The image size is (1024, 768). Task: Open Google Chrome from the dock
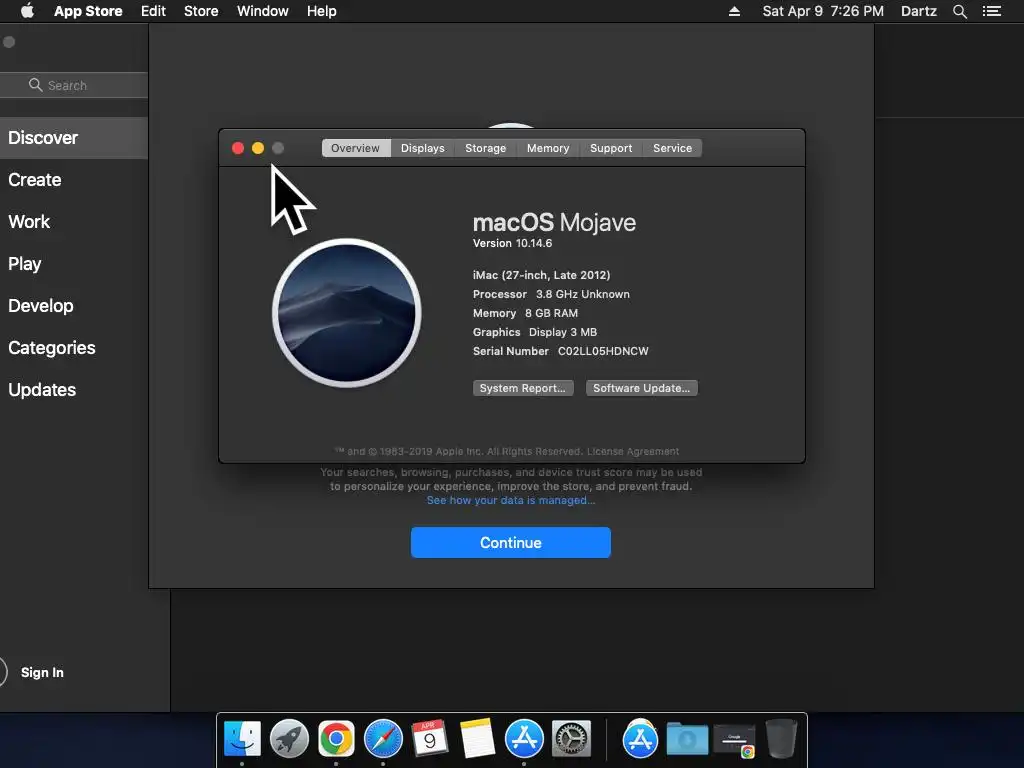point(336,739)
